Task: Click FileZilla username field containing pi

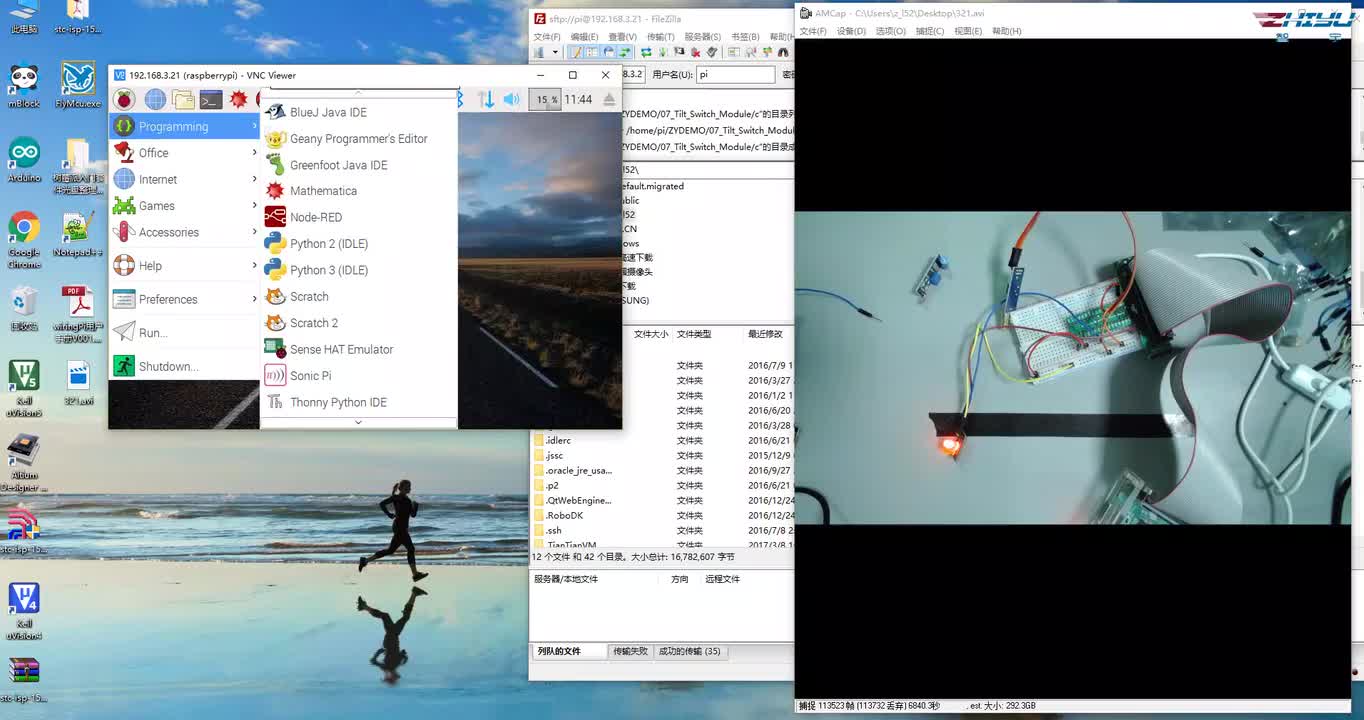Action: tap(735, 74)
